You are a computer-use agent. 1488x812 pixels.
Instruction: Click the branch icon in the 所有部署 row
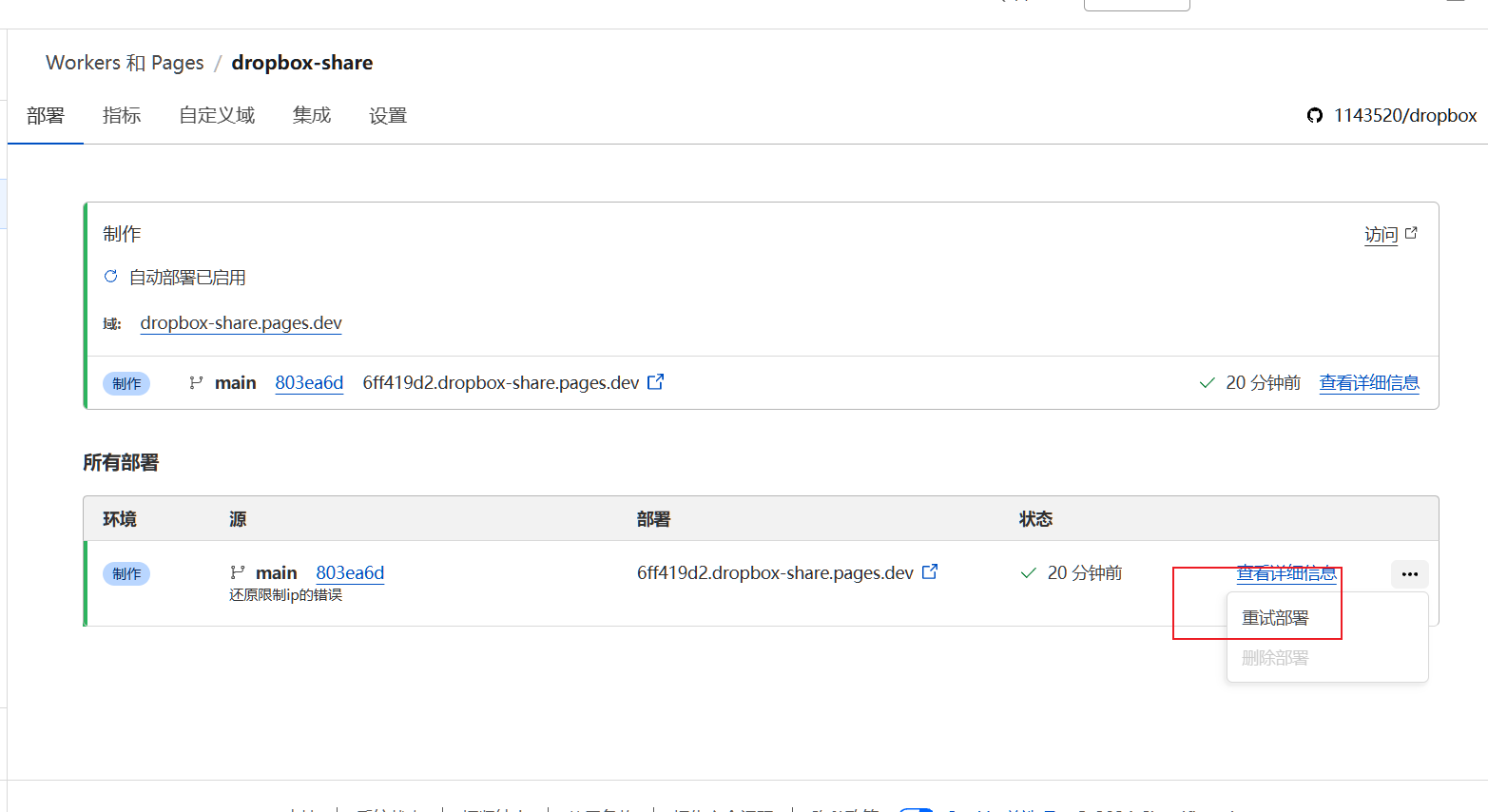[x=237, y=572]
